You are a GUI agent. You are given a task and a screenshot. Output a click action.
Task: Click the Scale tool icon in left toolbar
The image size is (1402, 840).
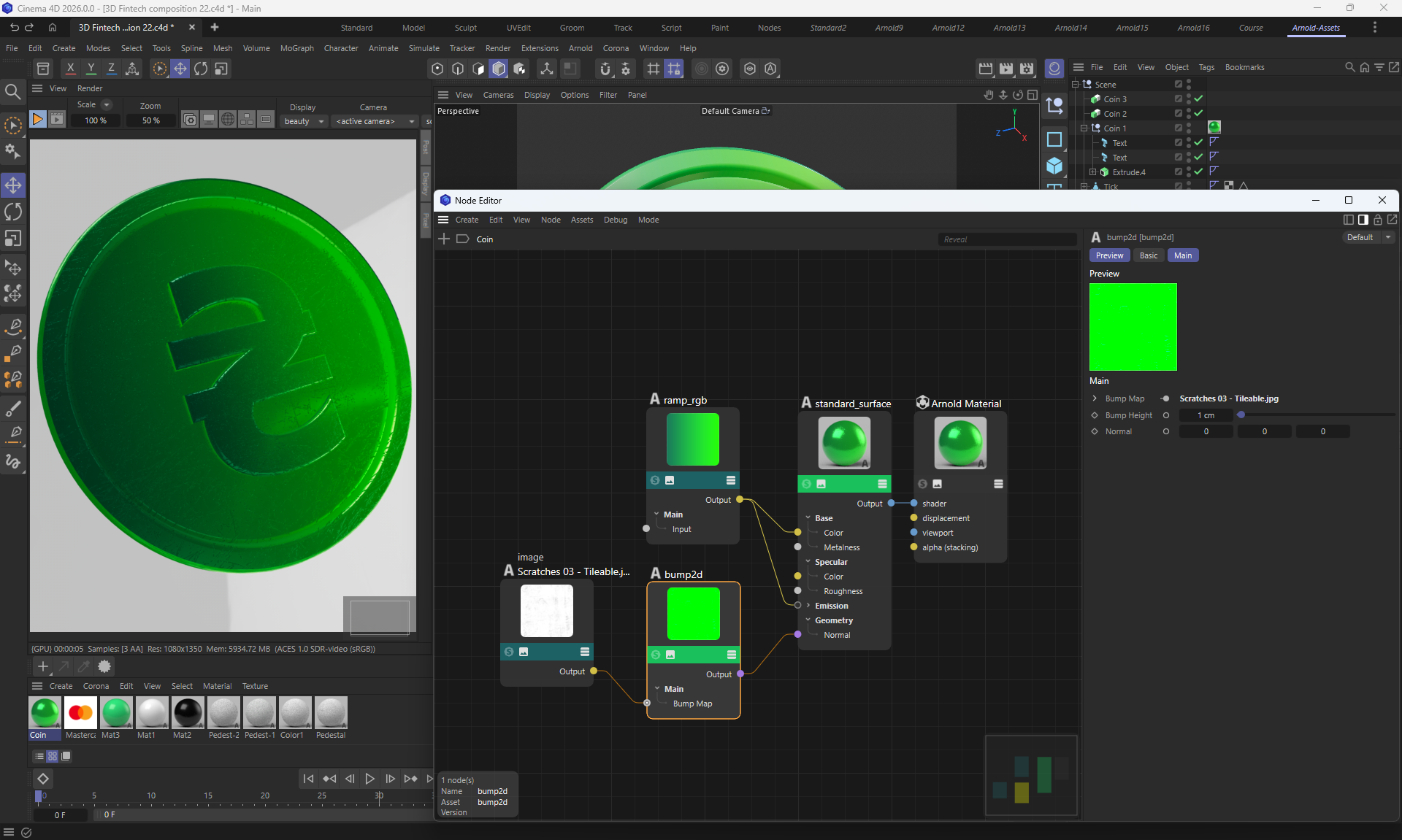point(13,239)
